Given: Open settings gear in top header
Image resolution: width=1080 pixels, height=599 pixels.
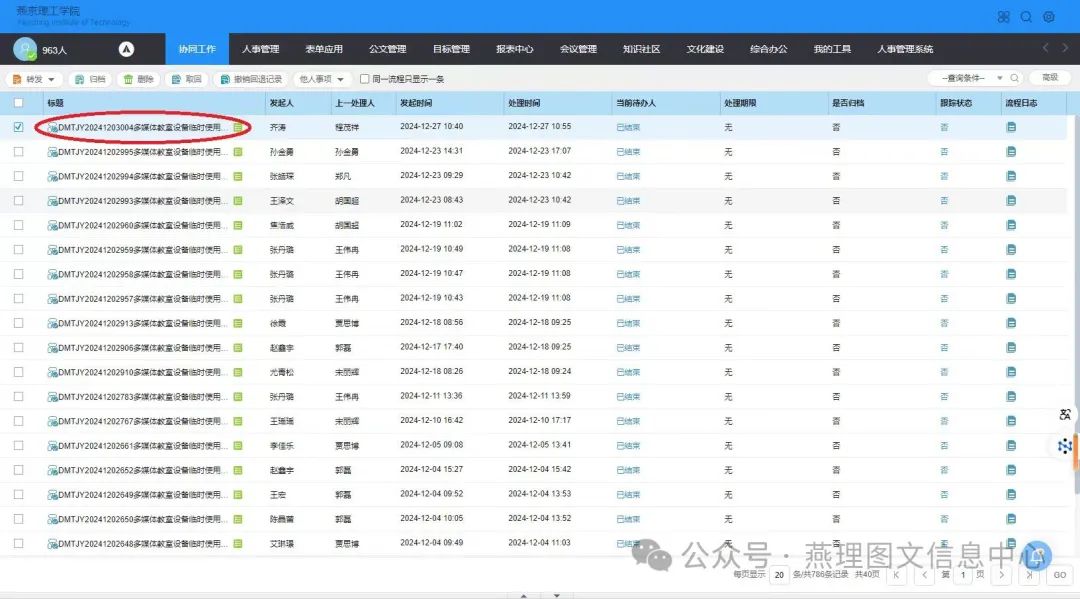Looking at the screenshot, I should (1049, 17).
